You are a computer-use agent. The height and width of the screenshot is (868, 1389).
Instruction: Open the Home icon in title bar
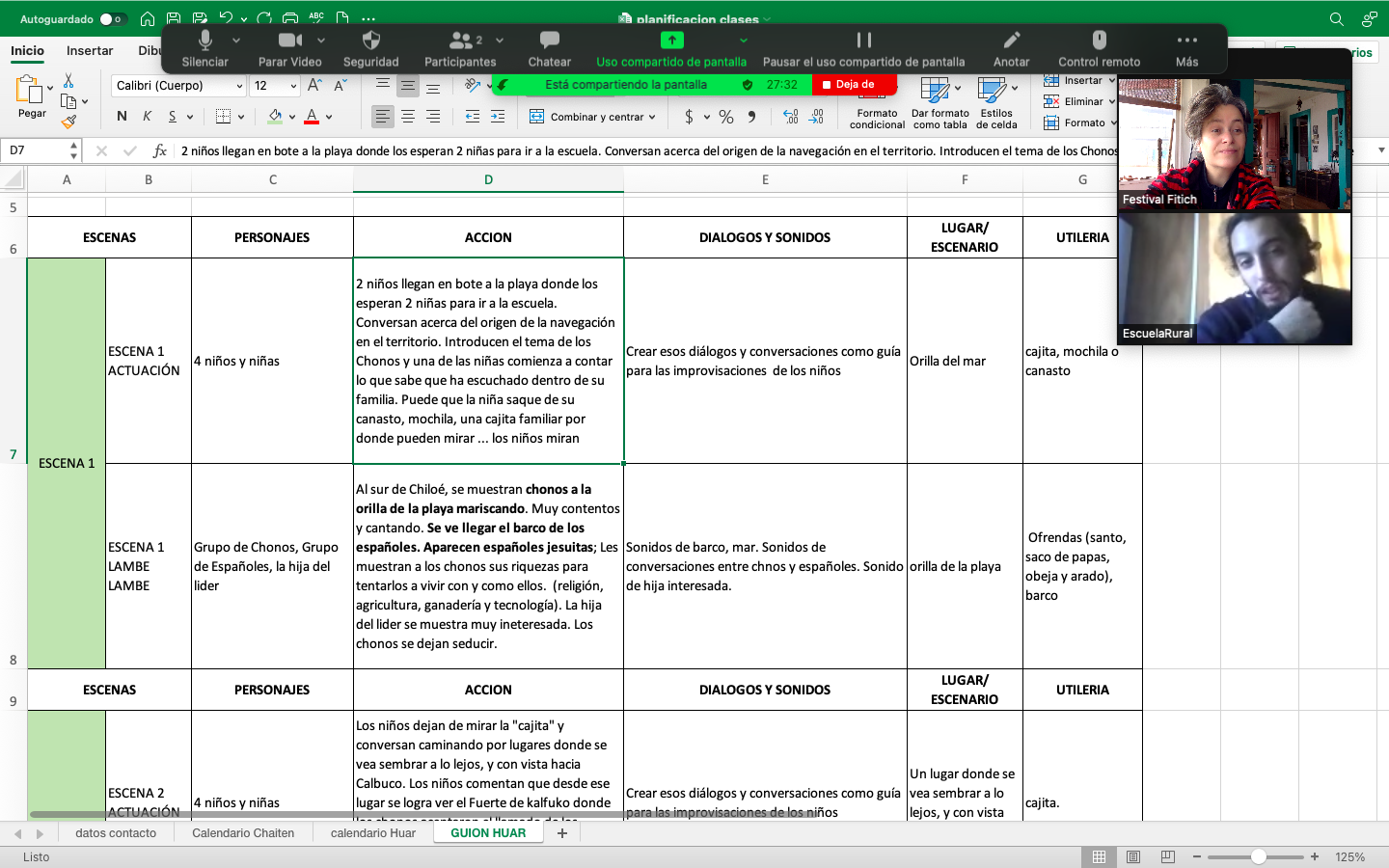tap(147, 18)
